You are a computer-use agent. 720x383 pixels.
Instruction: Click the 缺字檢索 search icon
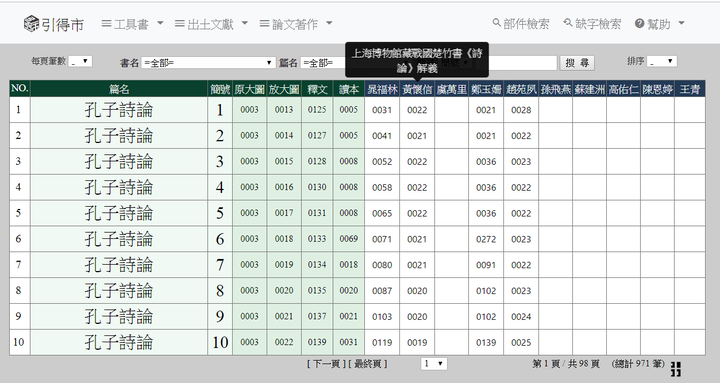568,23
